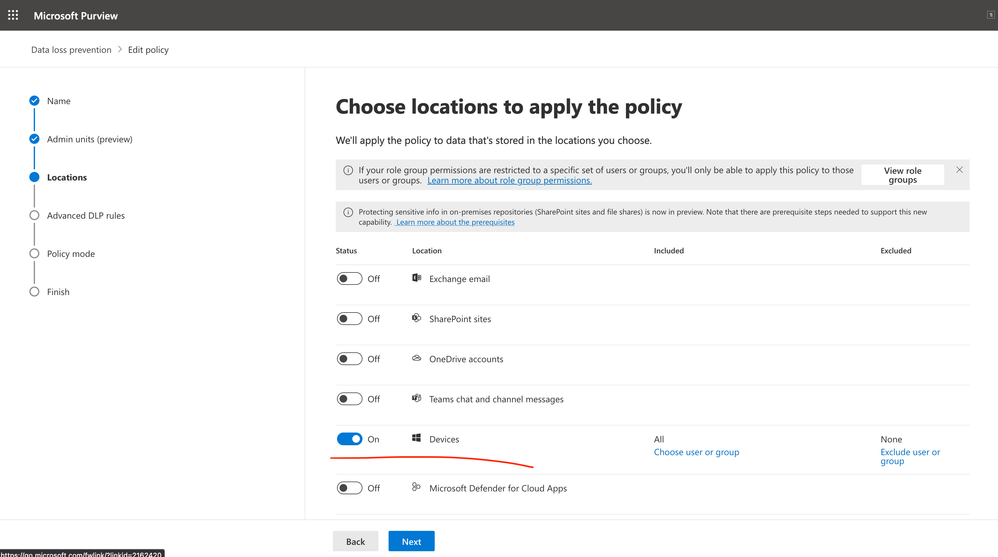Enable the OneDrive accounts toggle
The height and width of the screenshot is (557, 998).
(x=349, y=358)
